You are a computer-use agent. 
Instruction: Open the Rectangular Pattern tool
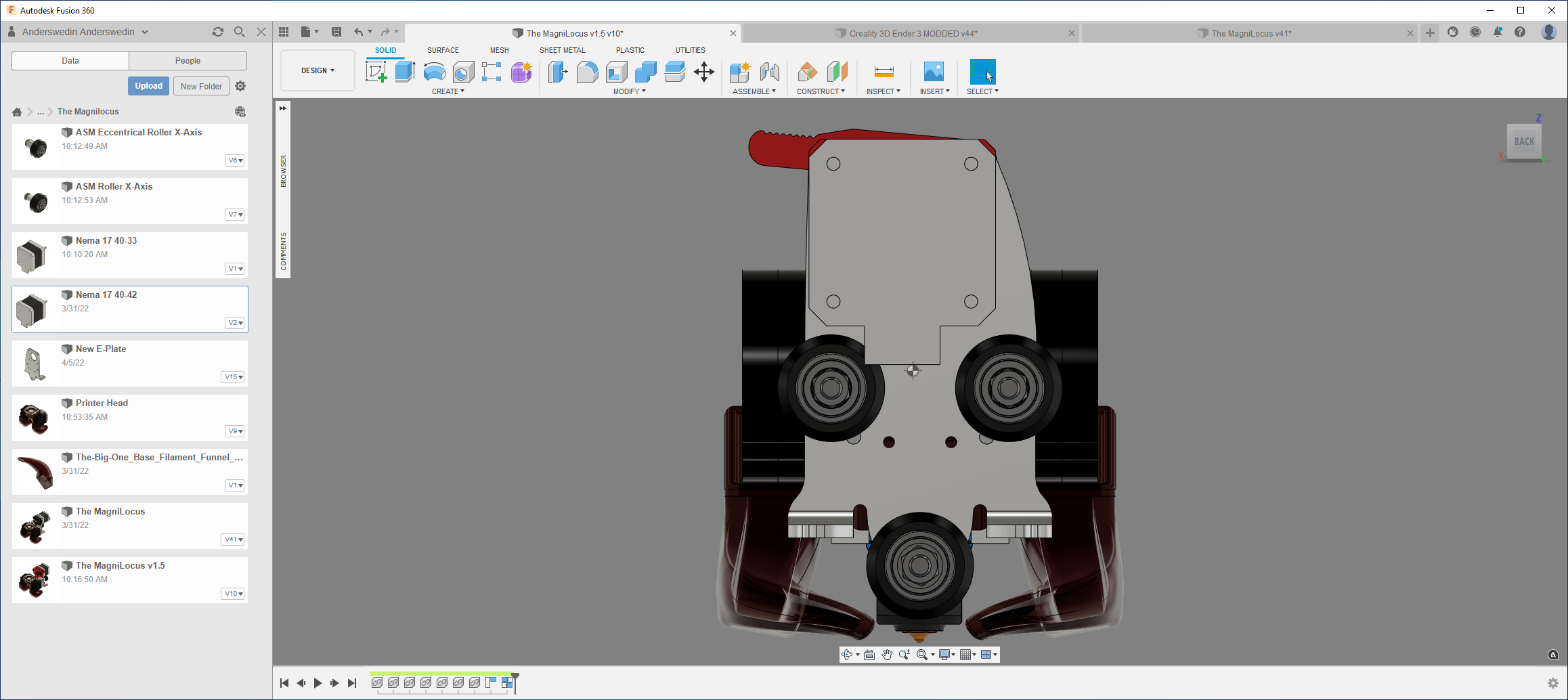pos(492,72)
